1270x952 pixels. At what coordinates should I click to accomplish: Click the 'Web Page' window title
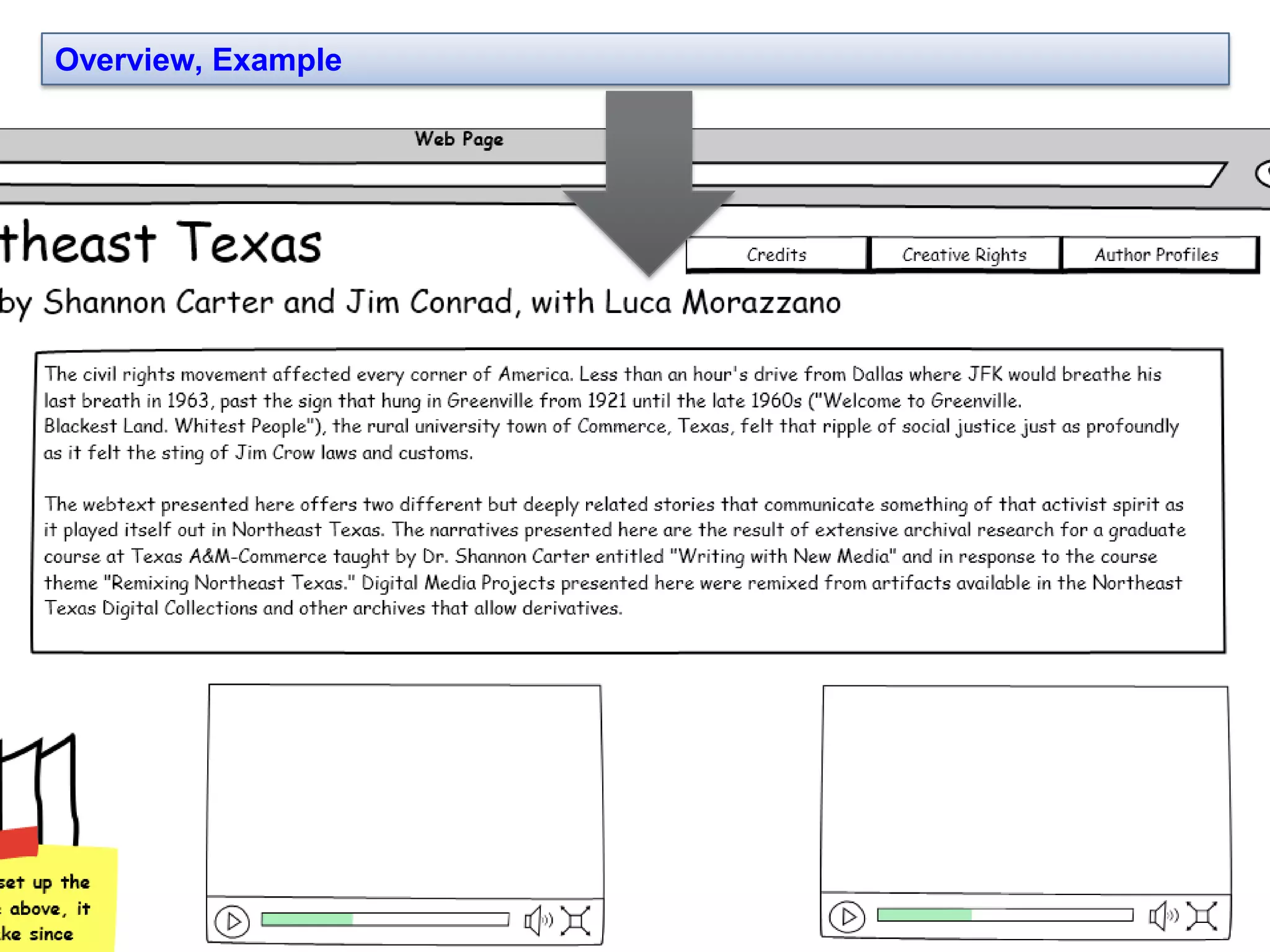[459, 139]
